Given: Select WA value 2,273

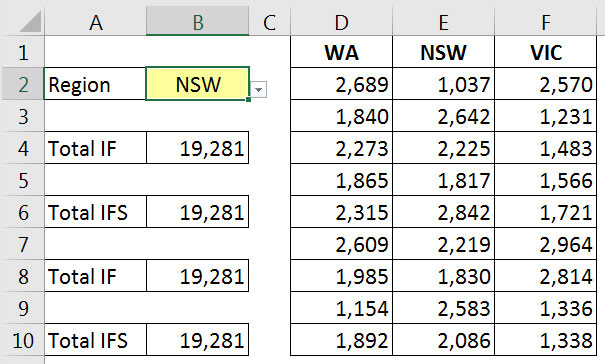Looking at the screenshot, I should (341, 148).
